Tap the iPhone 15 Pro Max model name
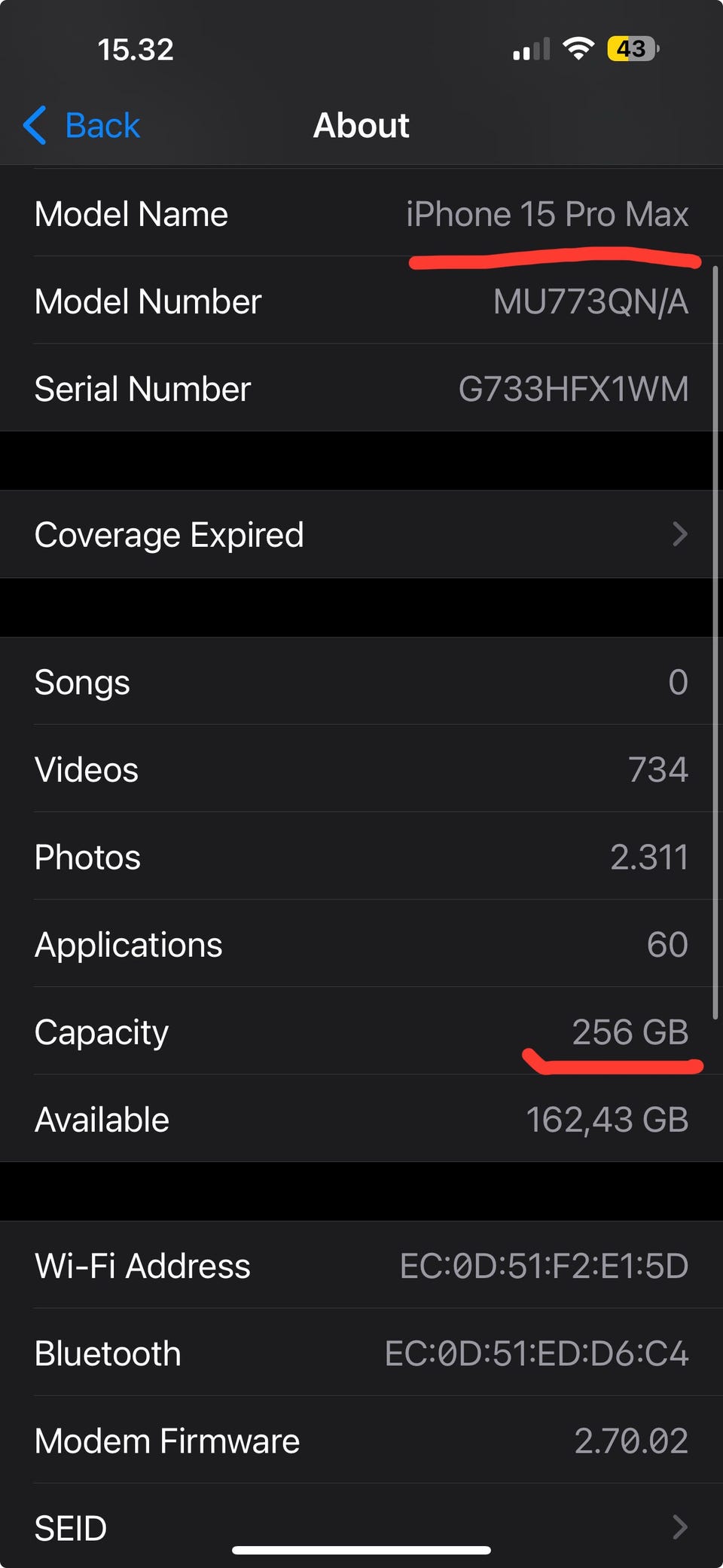This screenshot has height=1568, width=723. [548, 215]
